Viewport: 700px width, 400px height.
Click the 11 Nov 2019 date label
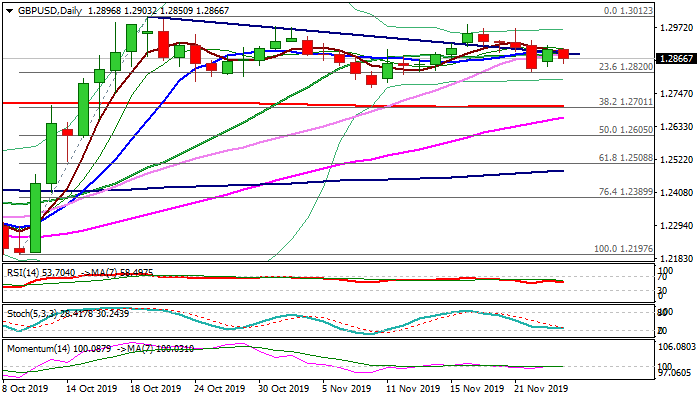click(413, 388)
